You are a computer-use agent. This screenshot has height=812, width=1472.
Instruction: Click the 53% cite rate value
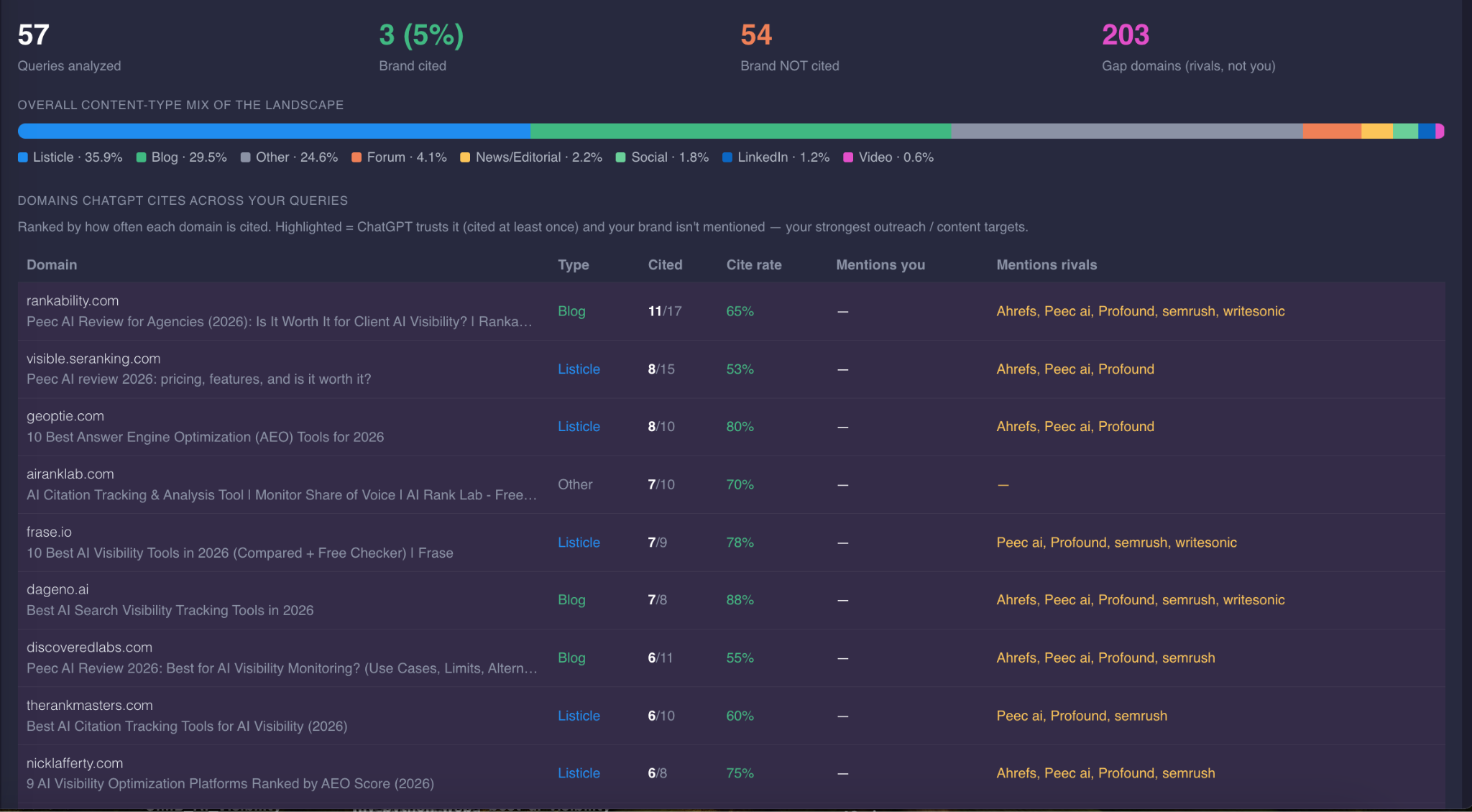(740, 369)
